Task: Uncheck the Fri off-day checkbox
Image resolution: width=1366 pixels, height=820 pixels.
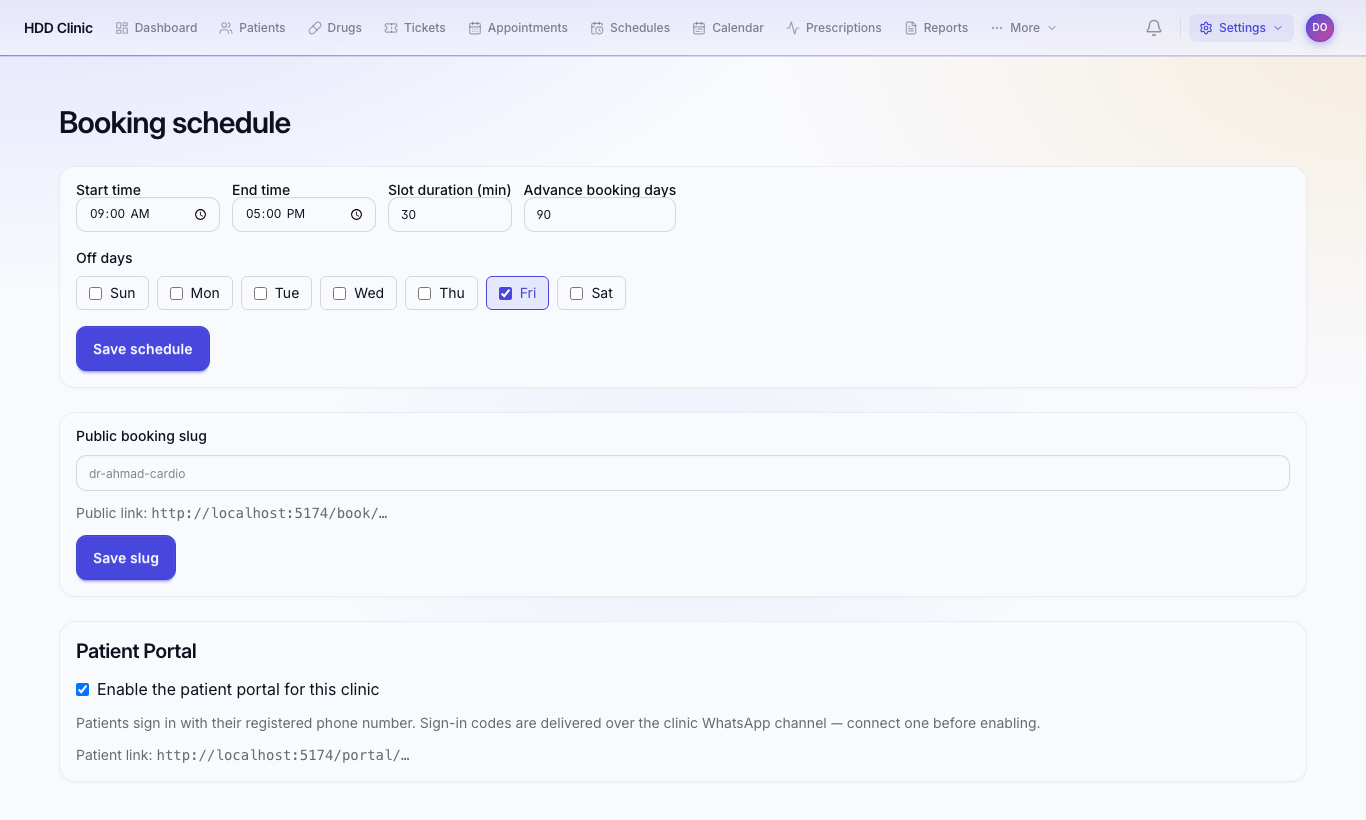Action: tap(506, 293)
